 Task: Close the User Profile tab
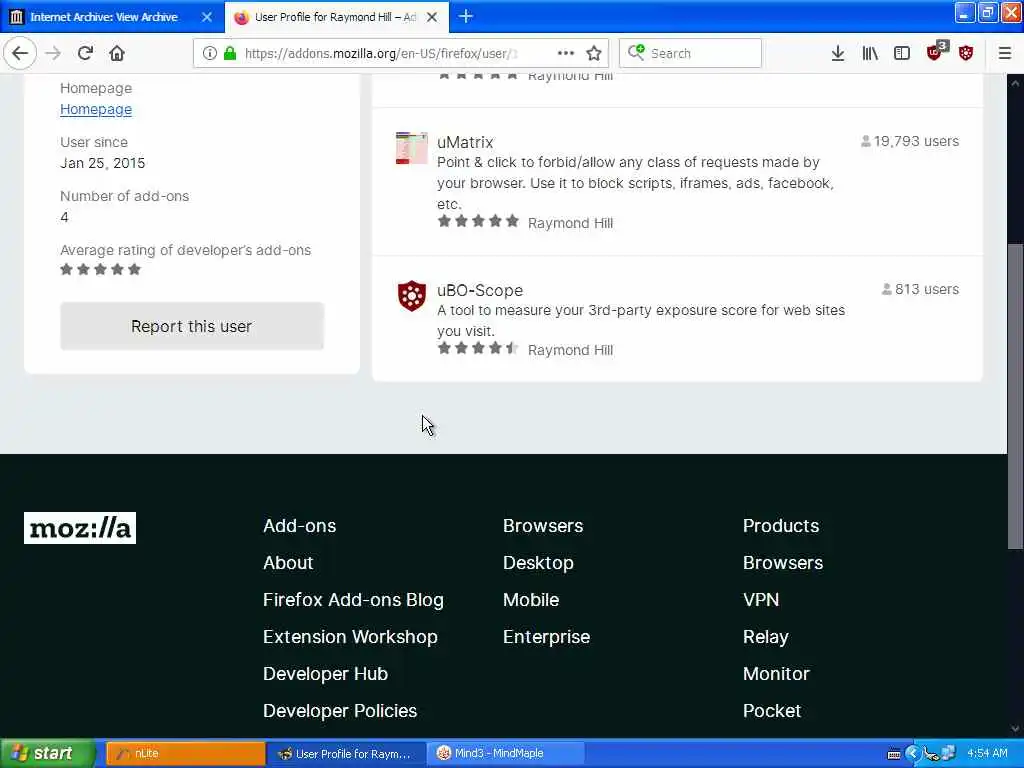[432, 17]
